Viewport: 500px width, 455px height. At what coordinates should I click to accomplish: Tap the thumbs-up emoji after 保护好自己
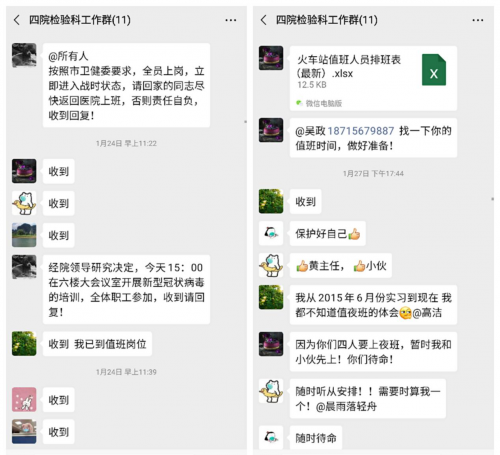click(354, 234)
